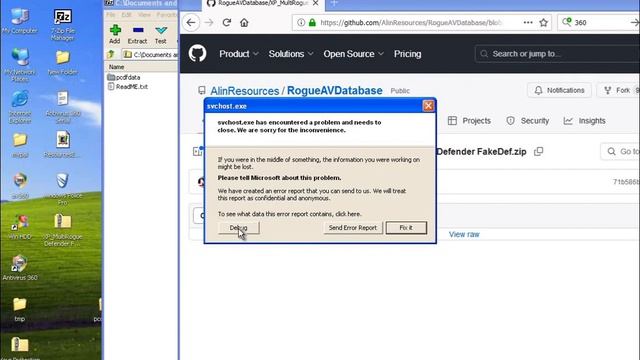Click the Go to file search field
640x360 pixels.
(x=620, y=151)
